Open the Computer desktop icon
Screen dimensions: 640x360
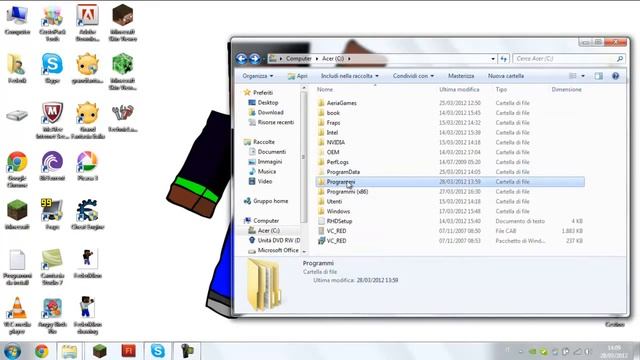pyautogui.click(x=17, y=20)
